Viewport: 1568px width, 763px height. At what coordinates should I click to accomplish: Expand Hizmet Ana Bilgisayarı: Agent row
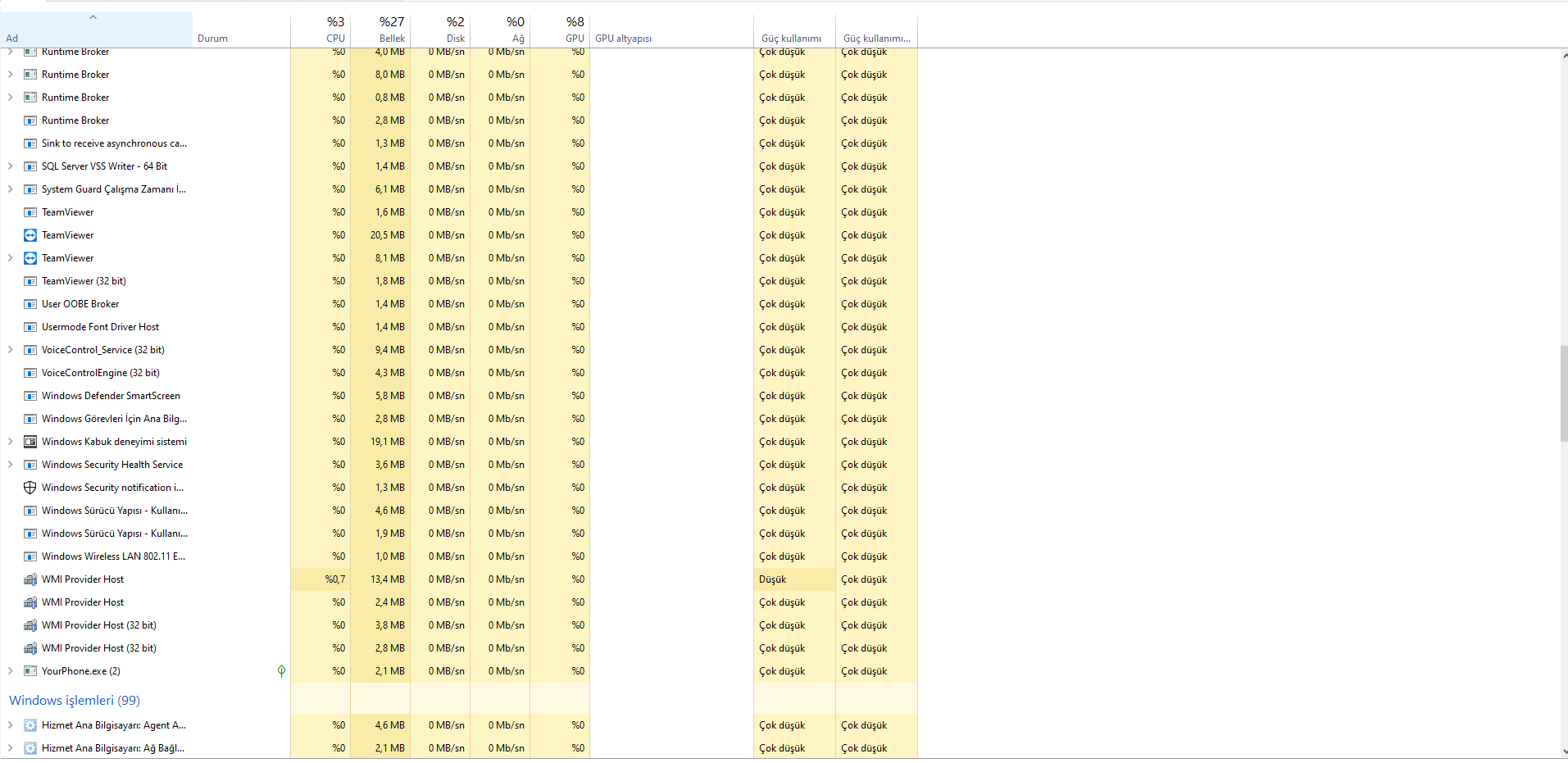point(10,725)
